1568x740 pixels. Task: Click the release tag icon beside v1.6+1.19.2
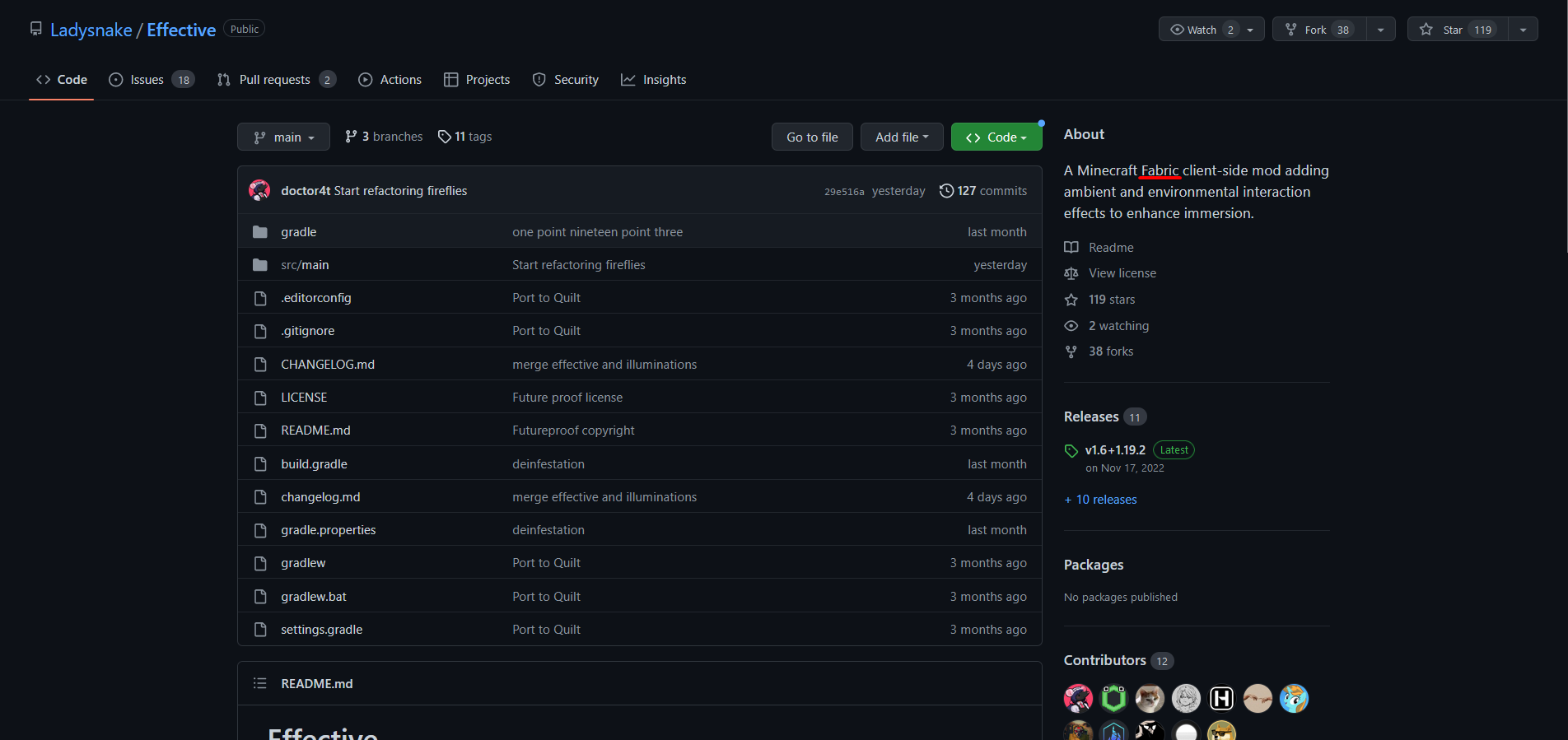coord(1071,450)
